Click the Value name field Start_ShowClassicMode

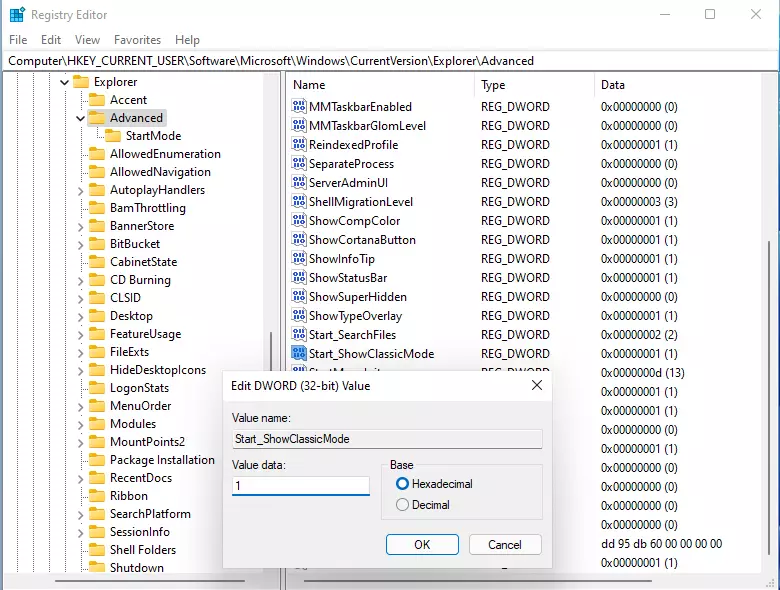tap(387, 439)
